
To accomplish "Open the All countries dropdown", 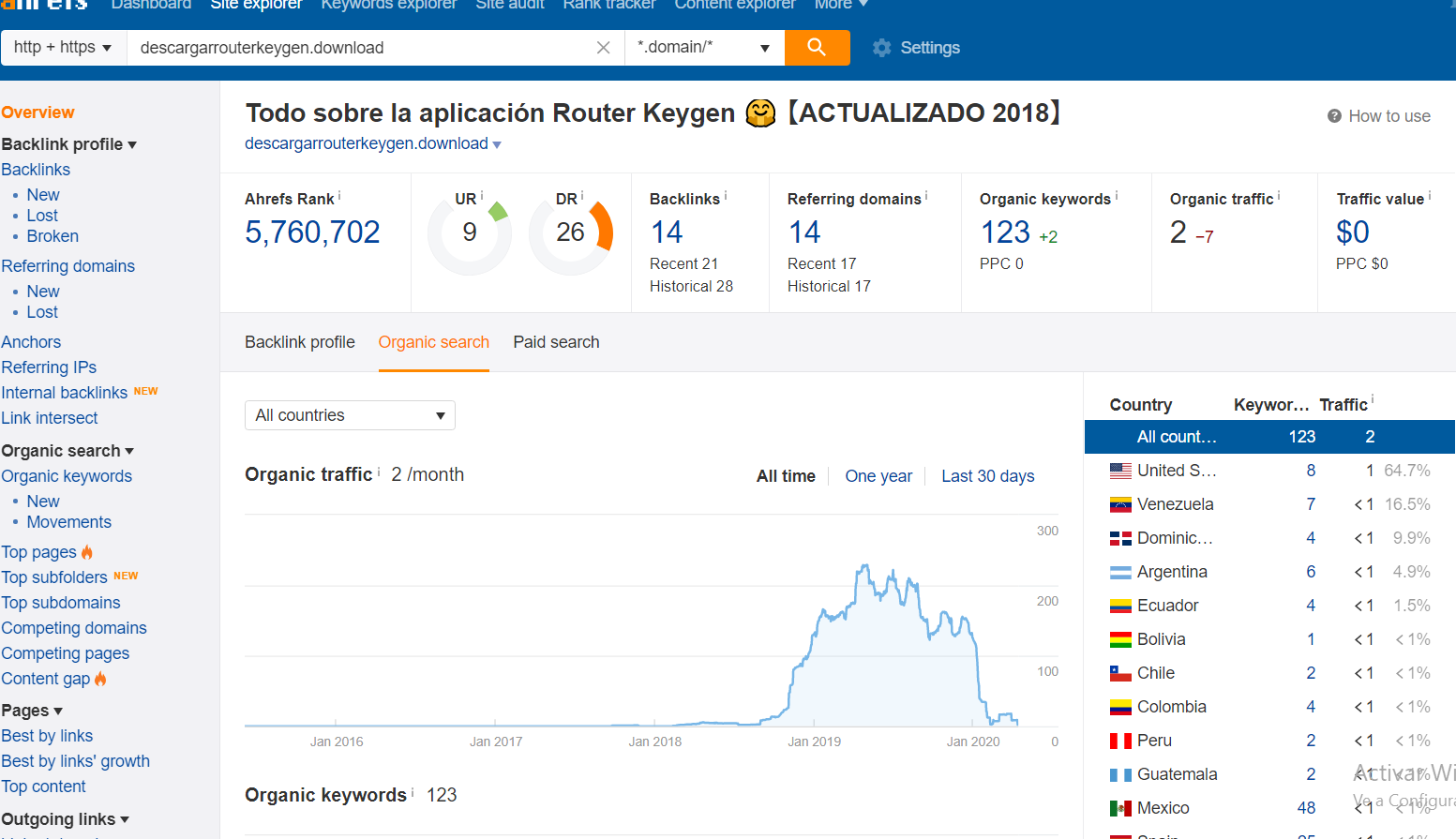I will pos(350,415).
